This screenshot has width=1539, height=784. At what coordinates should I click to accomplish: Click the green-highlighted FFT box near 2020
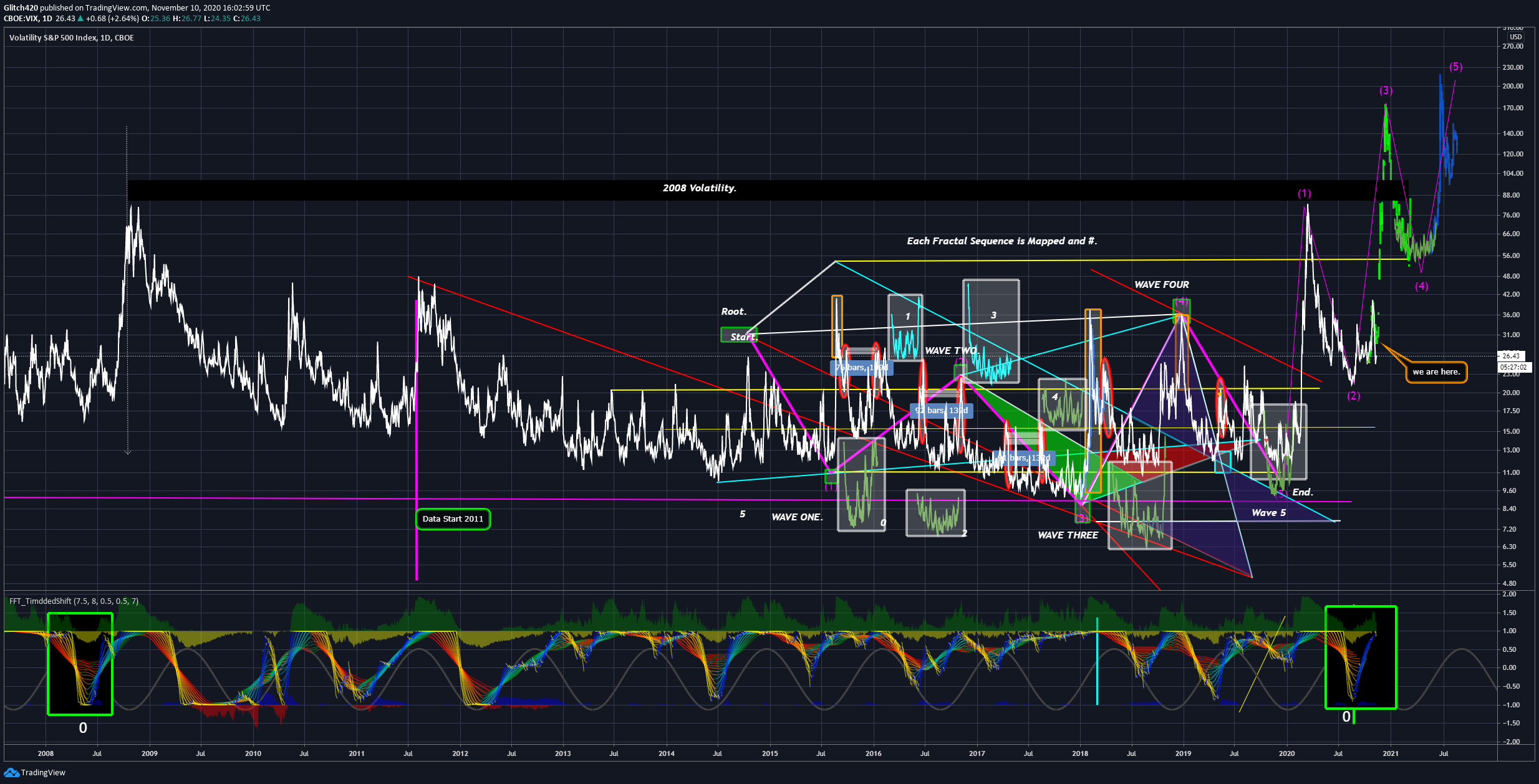click(1361, 657)
